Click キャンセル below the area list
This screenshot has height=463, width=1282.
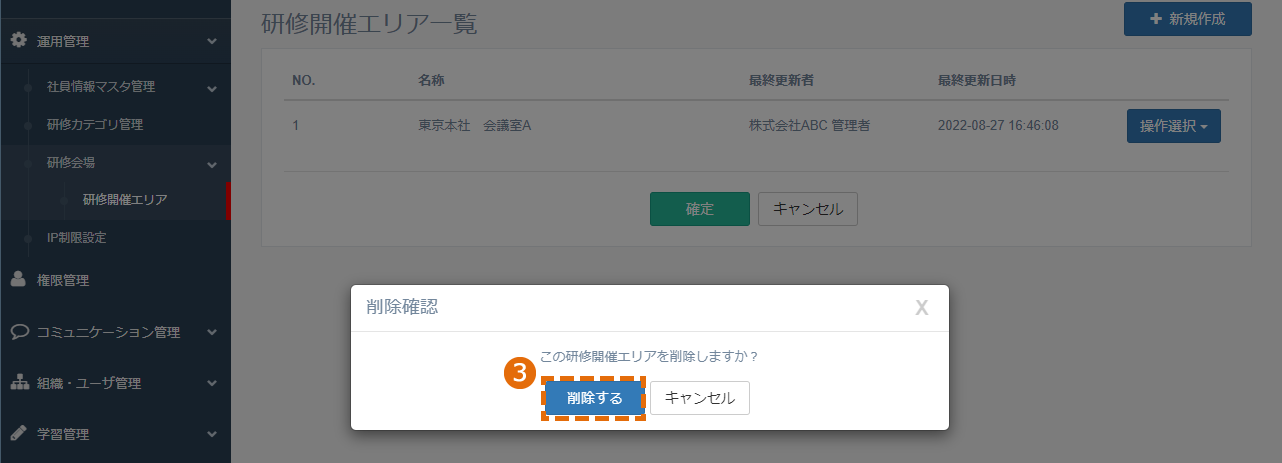pyautogui.click(x=808, y=209)
